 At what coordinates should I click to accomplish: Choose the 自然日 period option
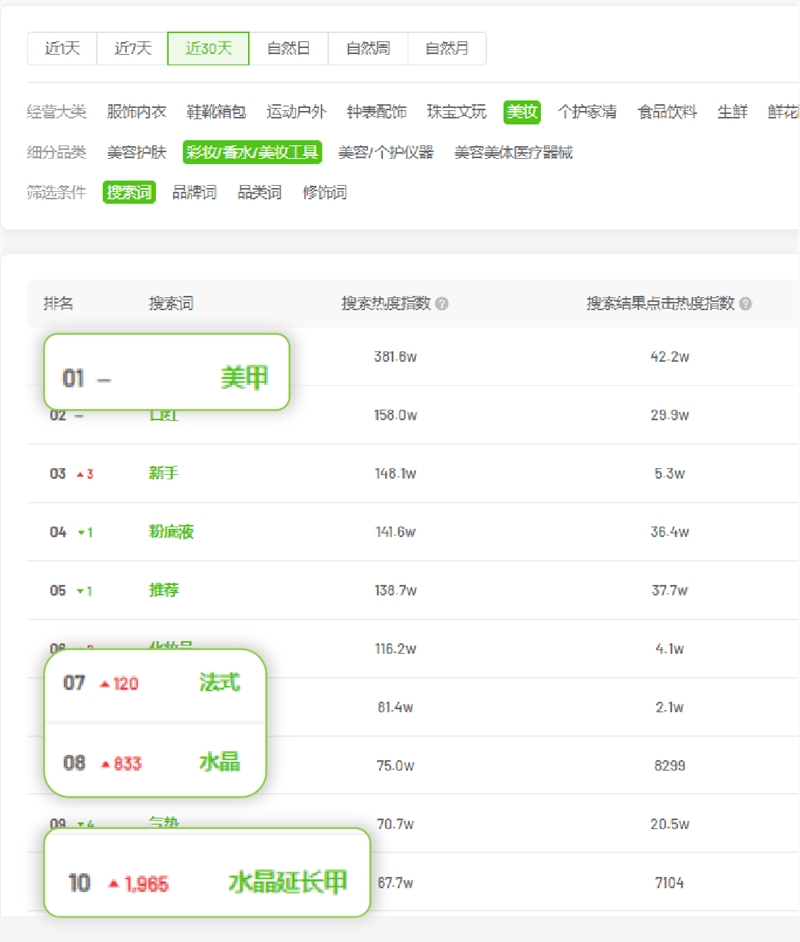(x=288, y=48)
